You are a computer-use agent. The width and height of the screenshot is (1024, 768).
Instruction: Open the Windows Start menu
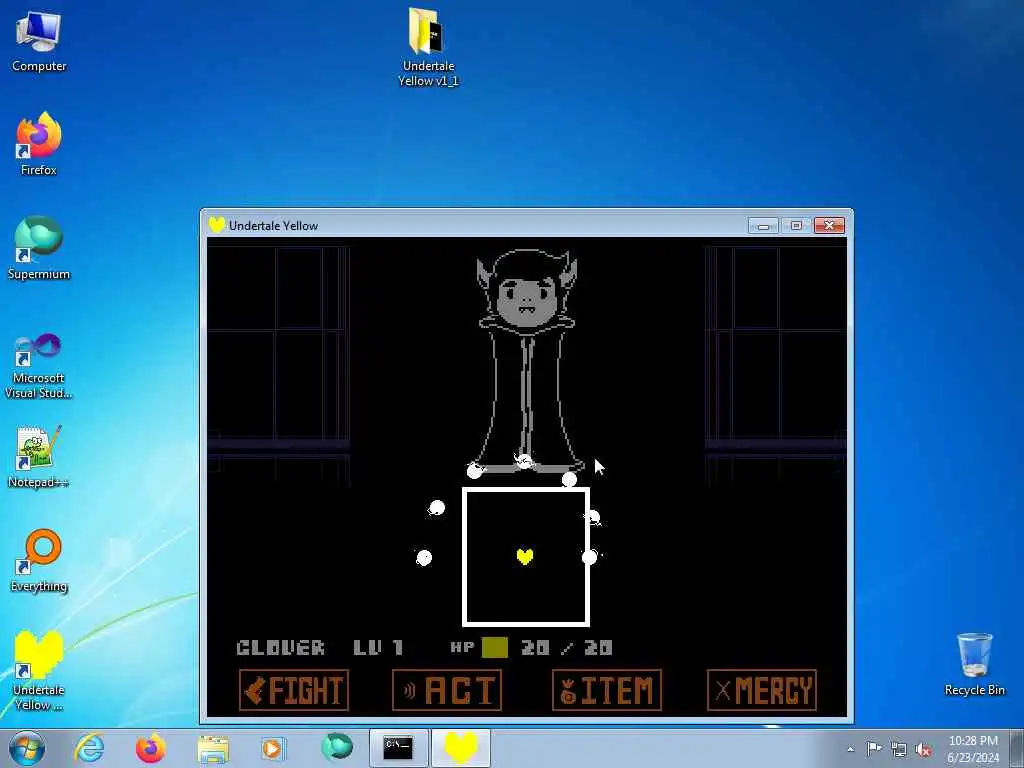click(x=27, y=748)
